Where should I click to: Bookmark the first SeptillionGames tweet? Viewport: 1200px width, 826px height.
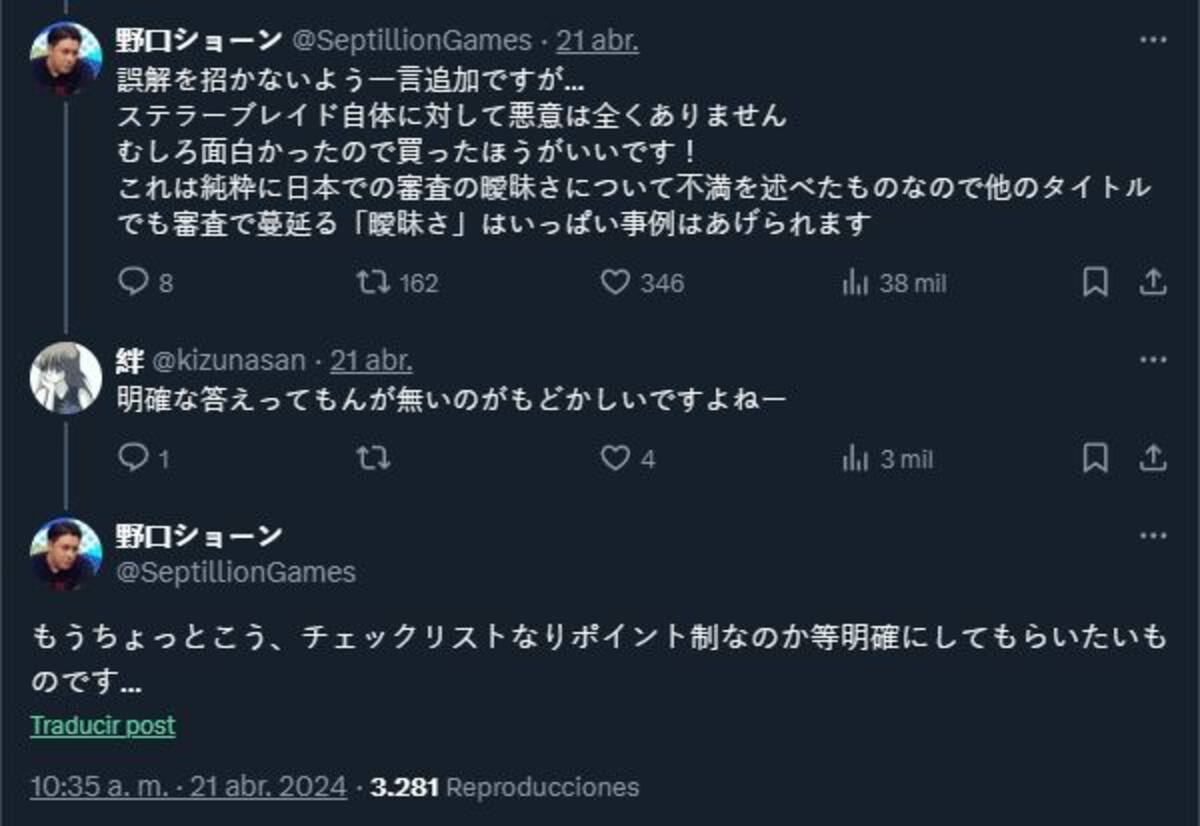pos(1095,283)
